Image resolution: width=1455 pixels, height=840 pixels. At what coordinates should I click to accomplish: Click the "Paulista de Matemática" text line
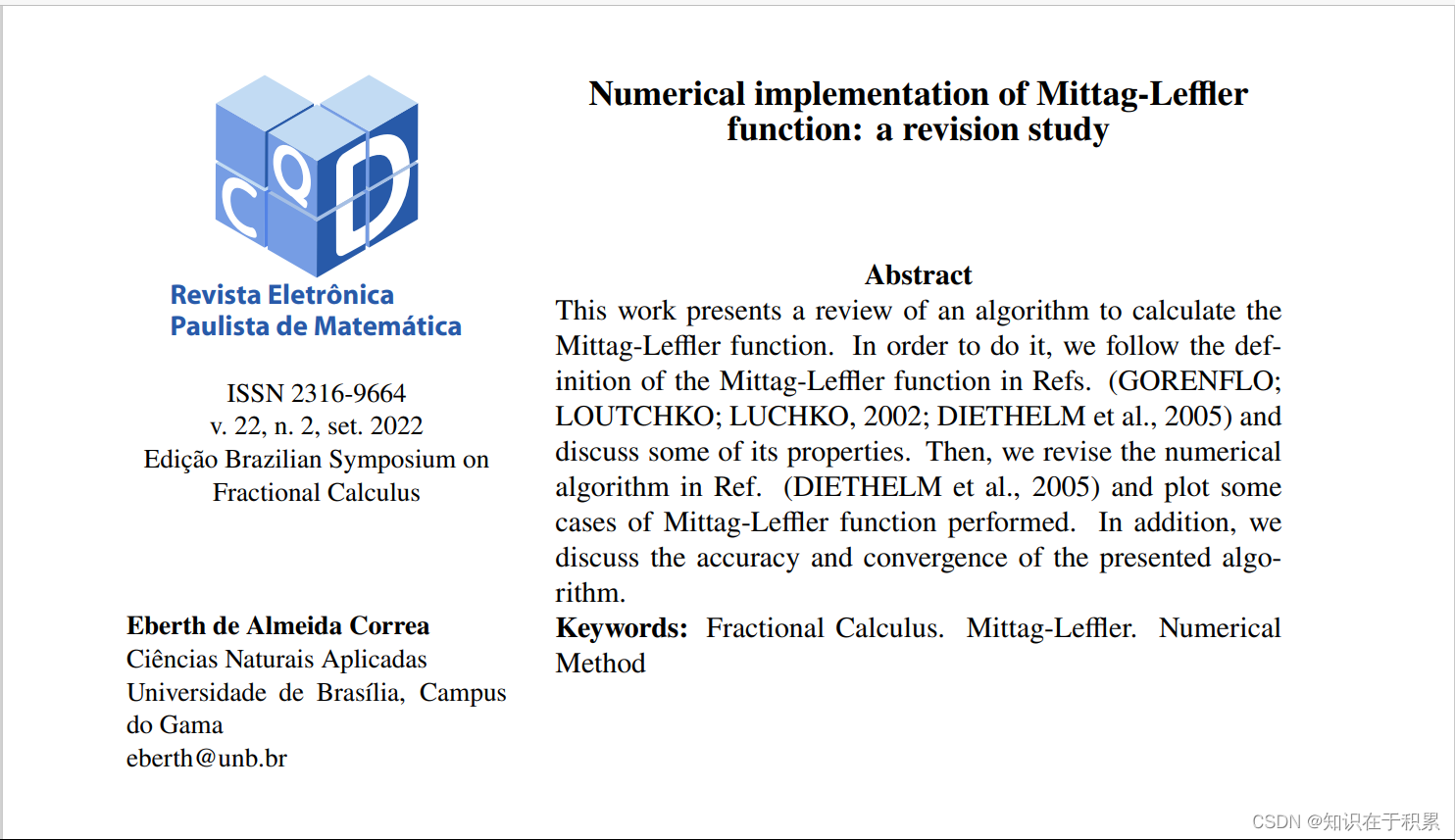coord(316,325)
